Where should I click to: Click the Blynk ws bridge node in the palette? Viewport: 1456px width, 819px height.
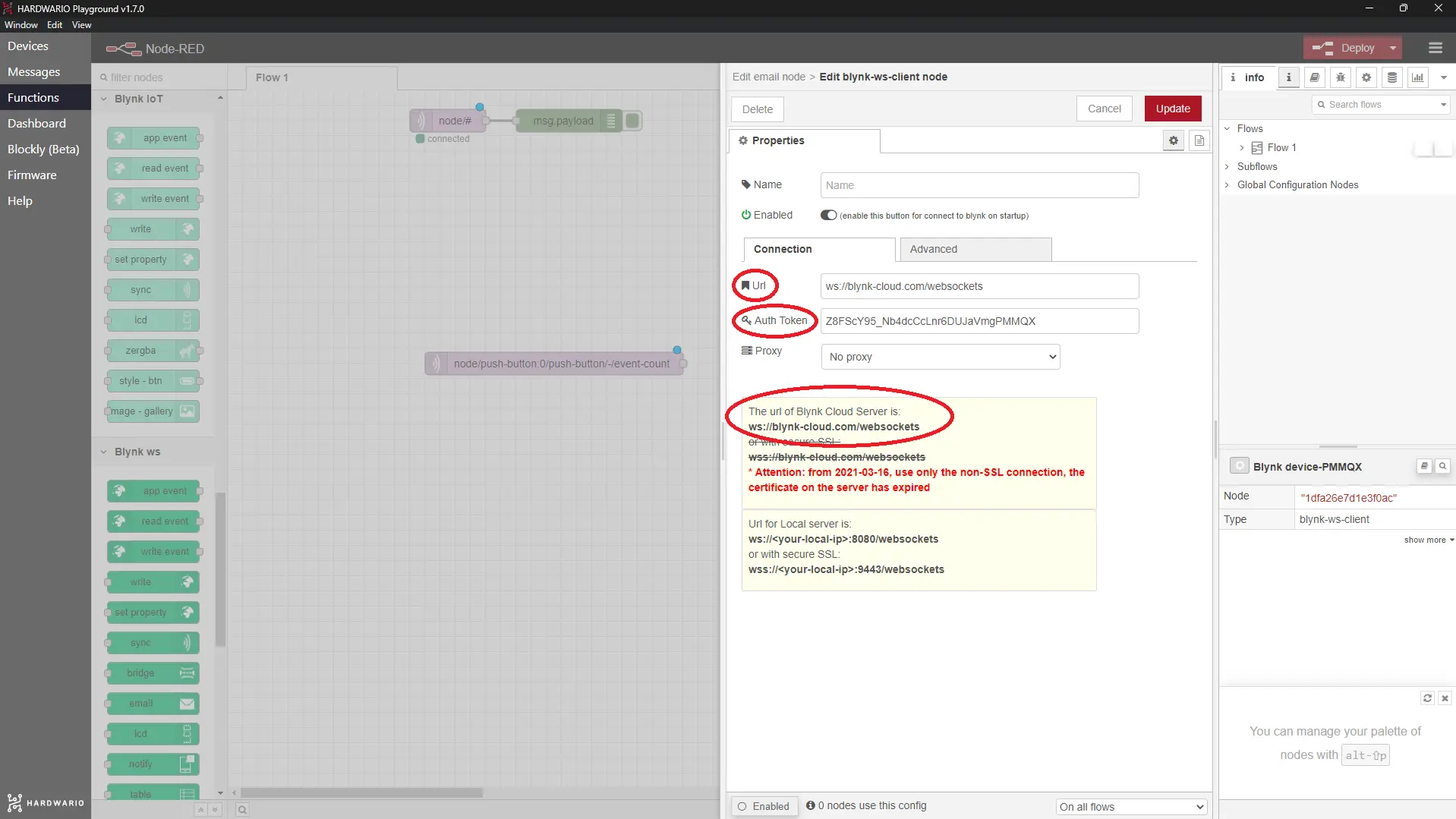tap(154, 673)
